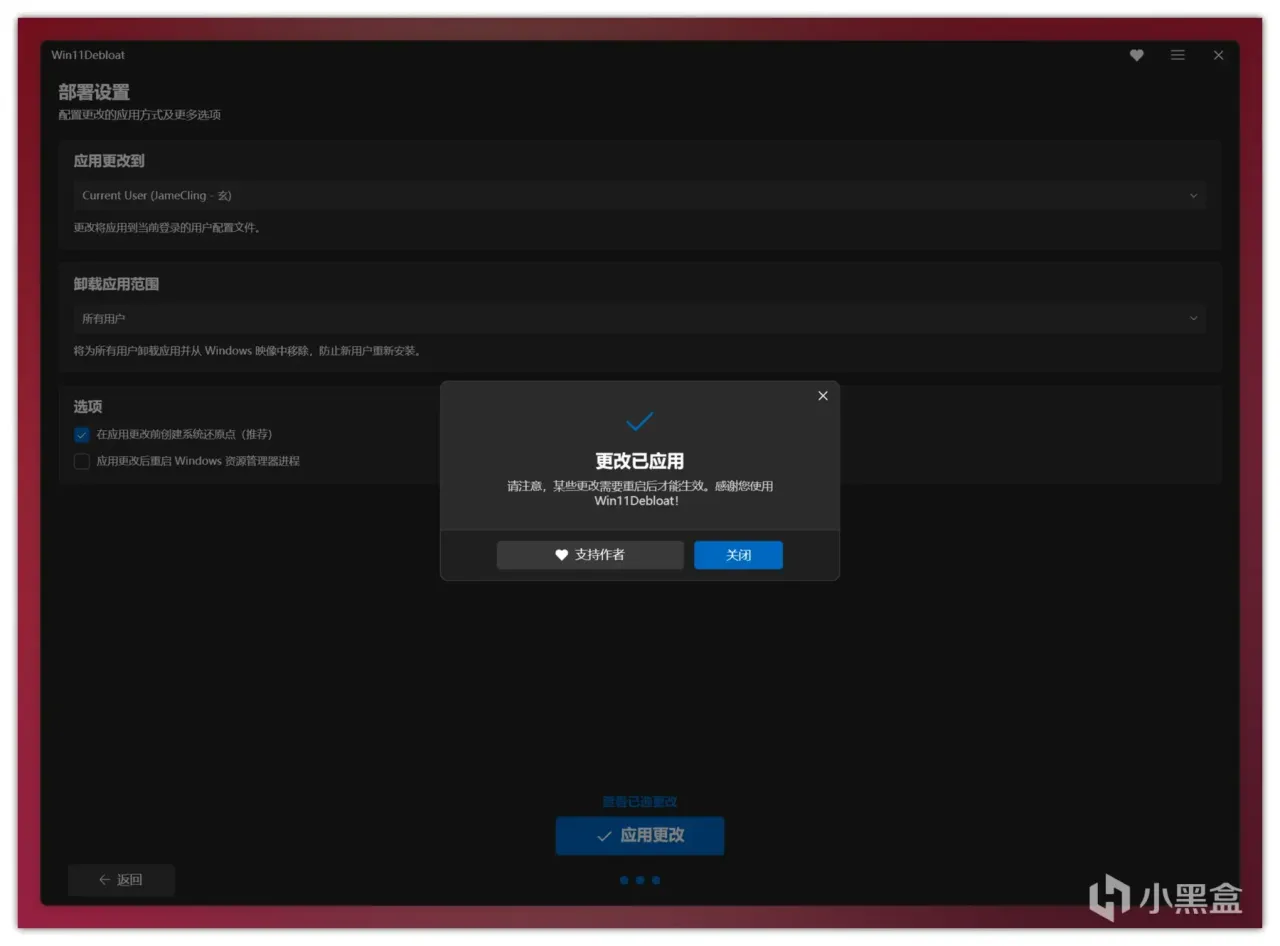Toggle the 在应用更改前创建系统还原点 checkbox
The width and height of the screenshot is (1280, 946).
click(x=82, y=435)
